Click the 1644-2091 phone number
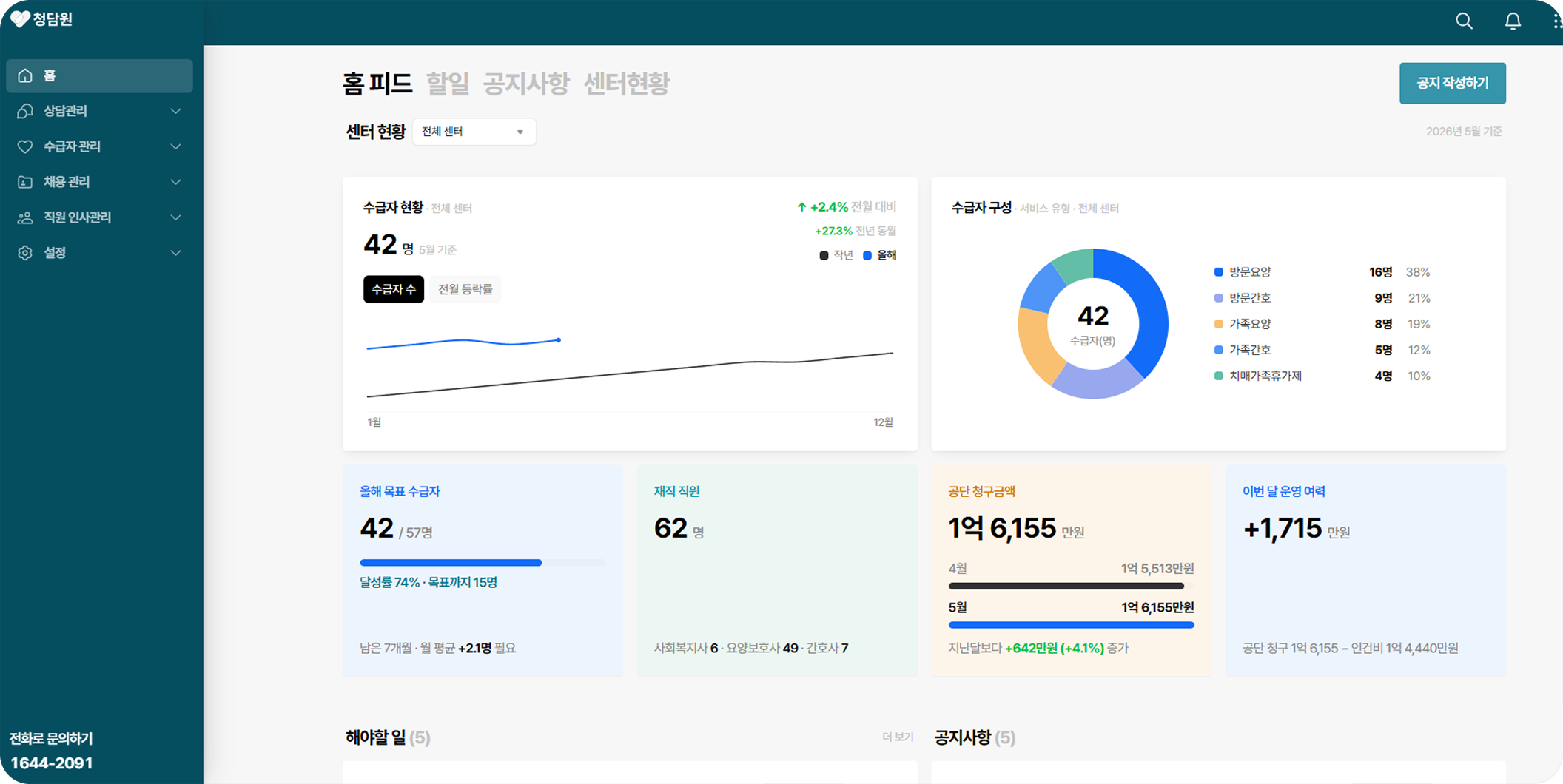The height and width of the screenshot is (784, 1563). tap(52, 763)
